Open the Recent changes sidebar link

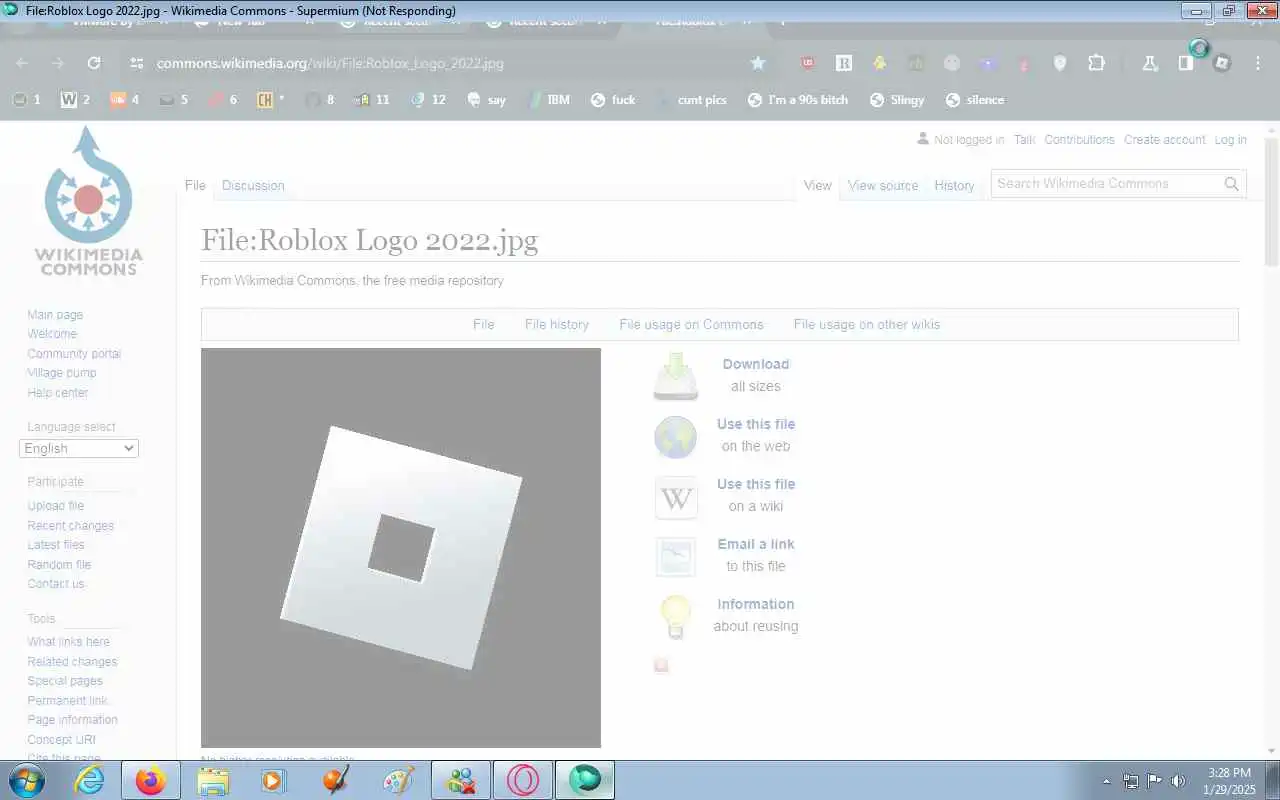tap(71, 526)
